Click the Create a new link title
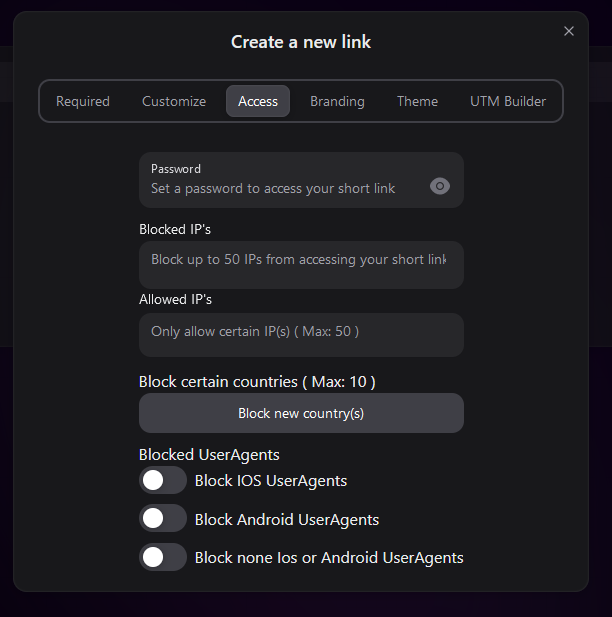612x617 pixels. point(301,42)
